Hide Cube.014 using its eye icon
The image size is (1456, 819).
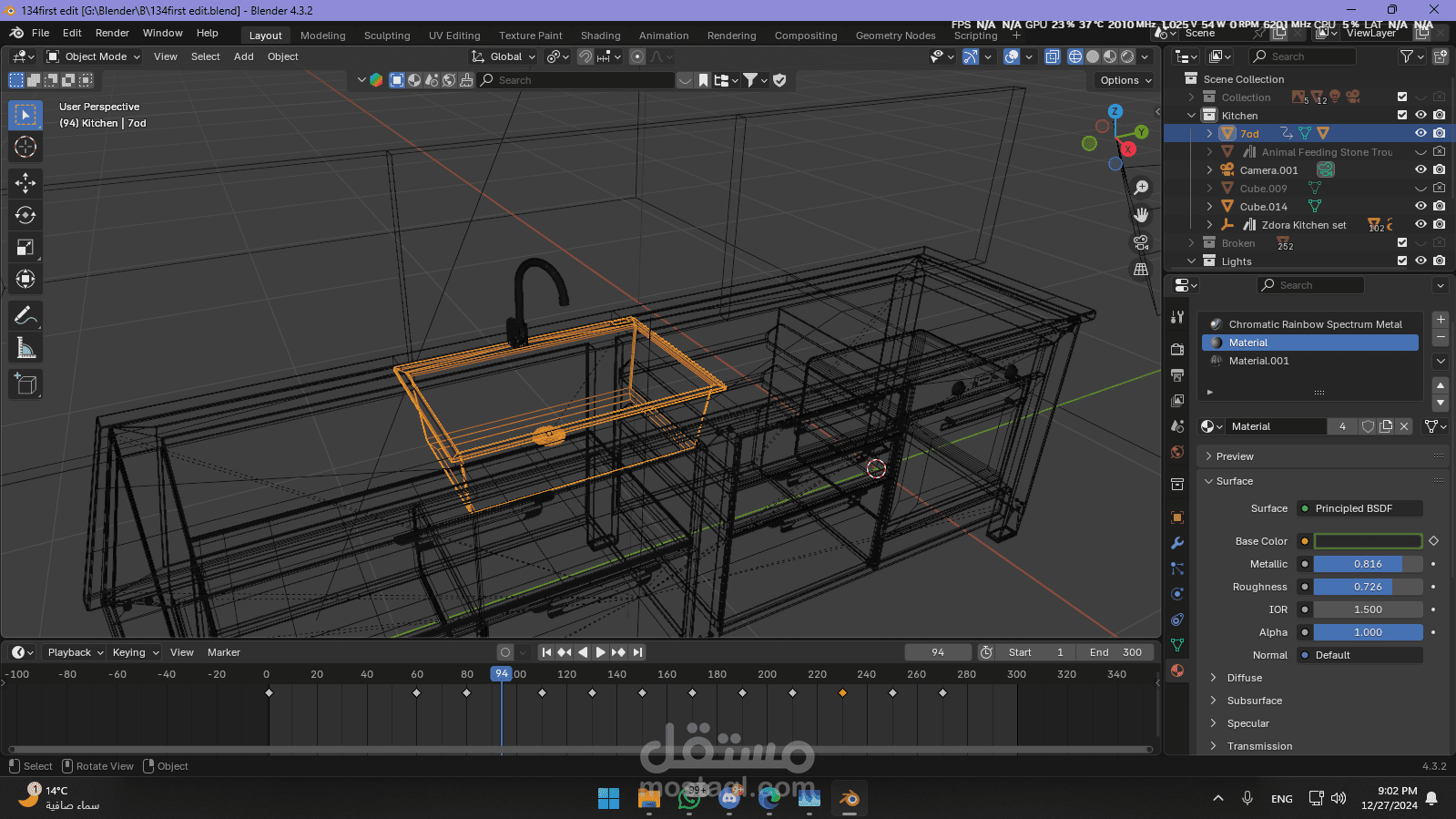click(x=1420, y=207)
